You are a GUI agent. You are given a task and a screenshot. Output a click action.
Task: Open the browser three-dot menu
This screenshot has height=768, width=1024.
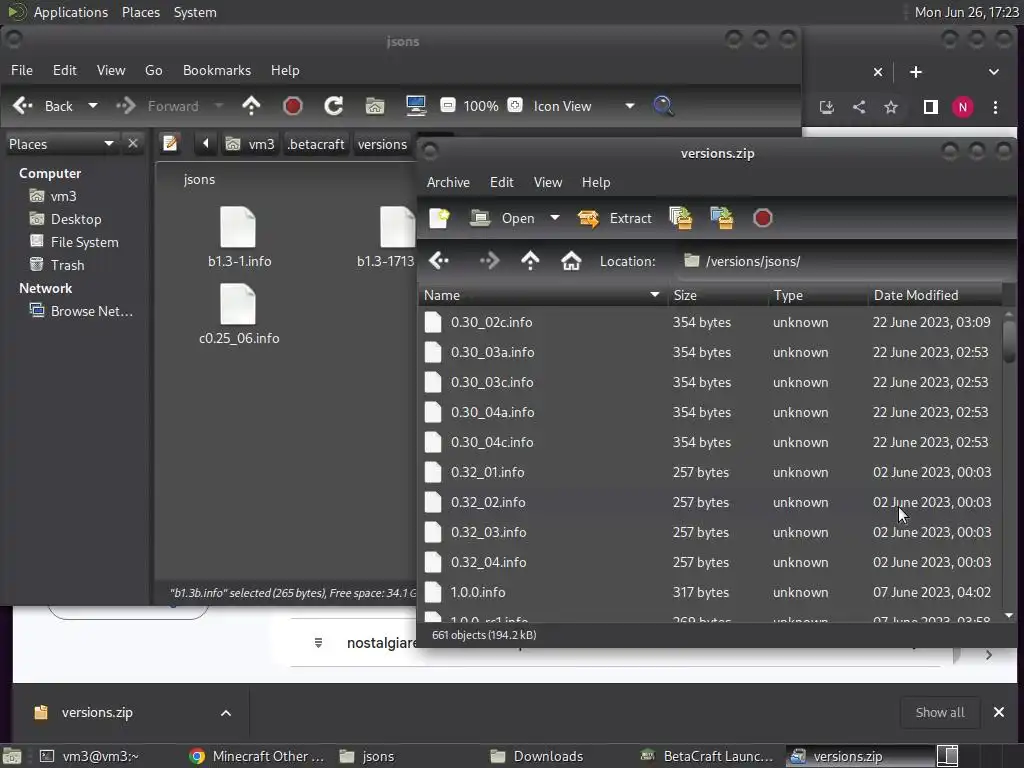tap(995, 107)
